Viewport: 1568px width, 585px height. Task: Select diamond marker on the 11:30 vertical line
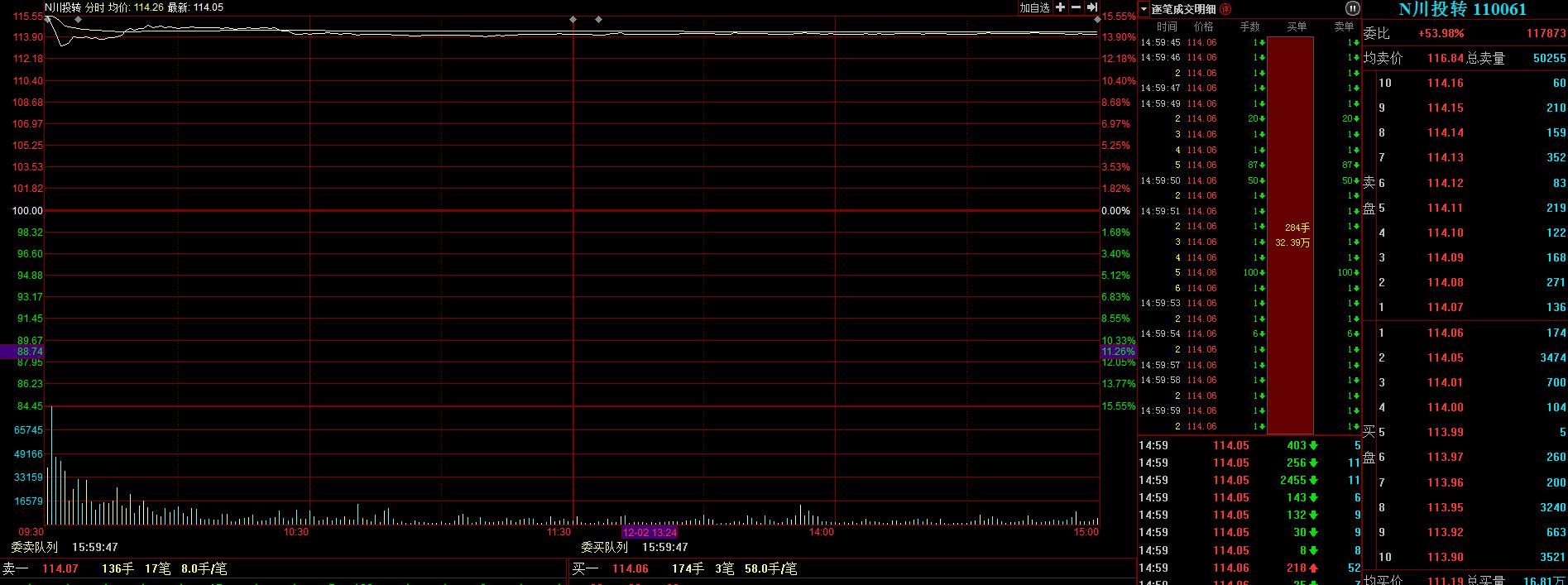573,19
